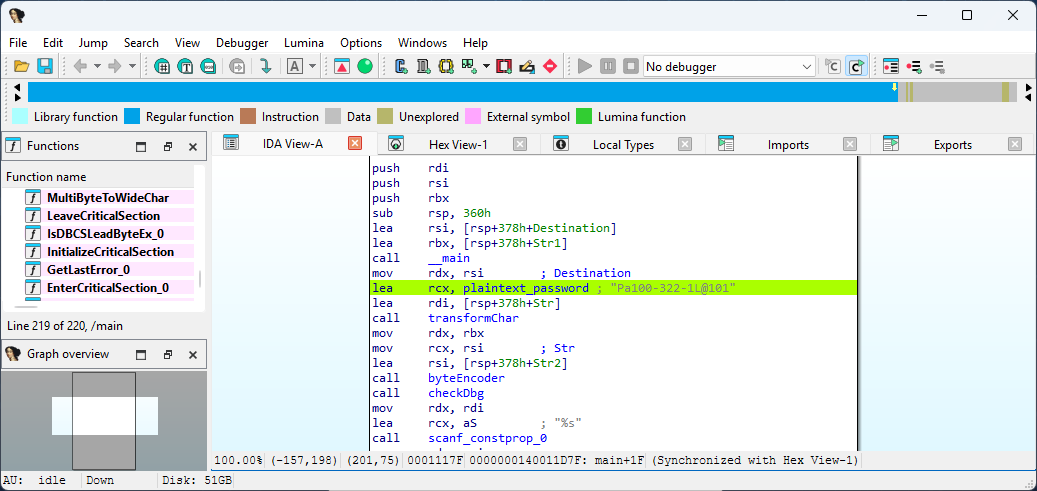Click the T text search toolbar icon

[x=185, y=66]
